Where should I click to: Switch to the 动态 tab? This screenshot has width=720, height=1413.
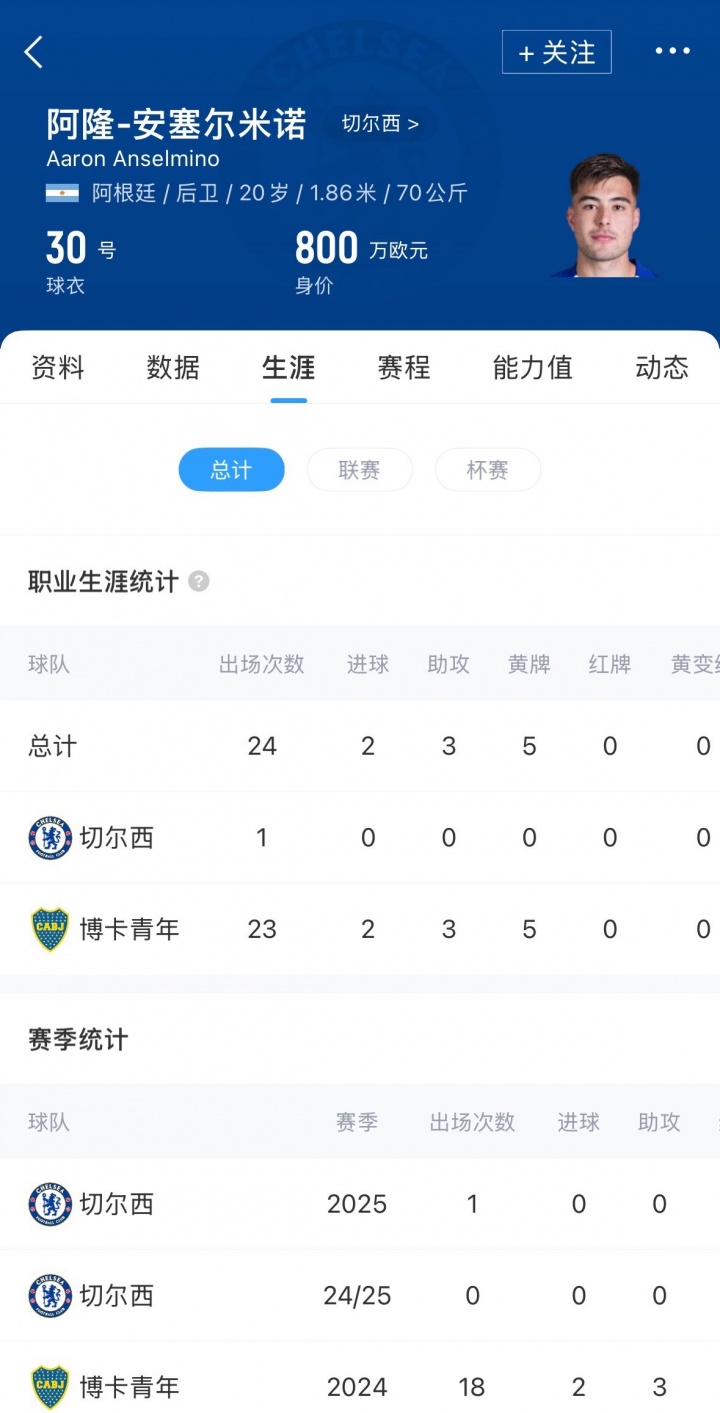pos(662,367)
